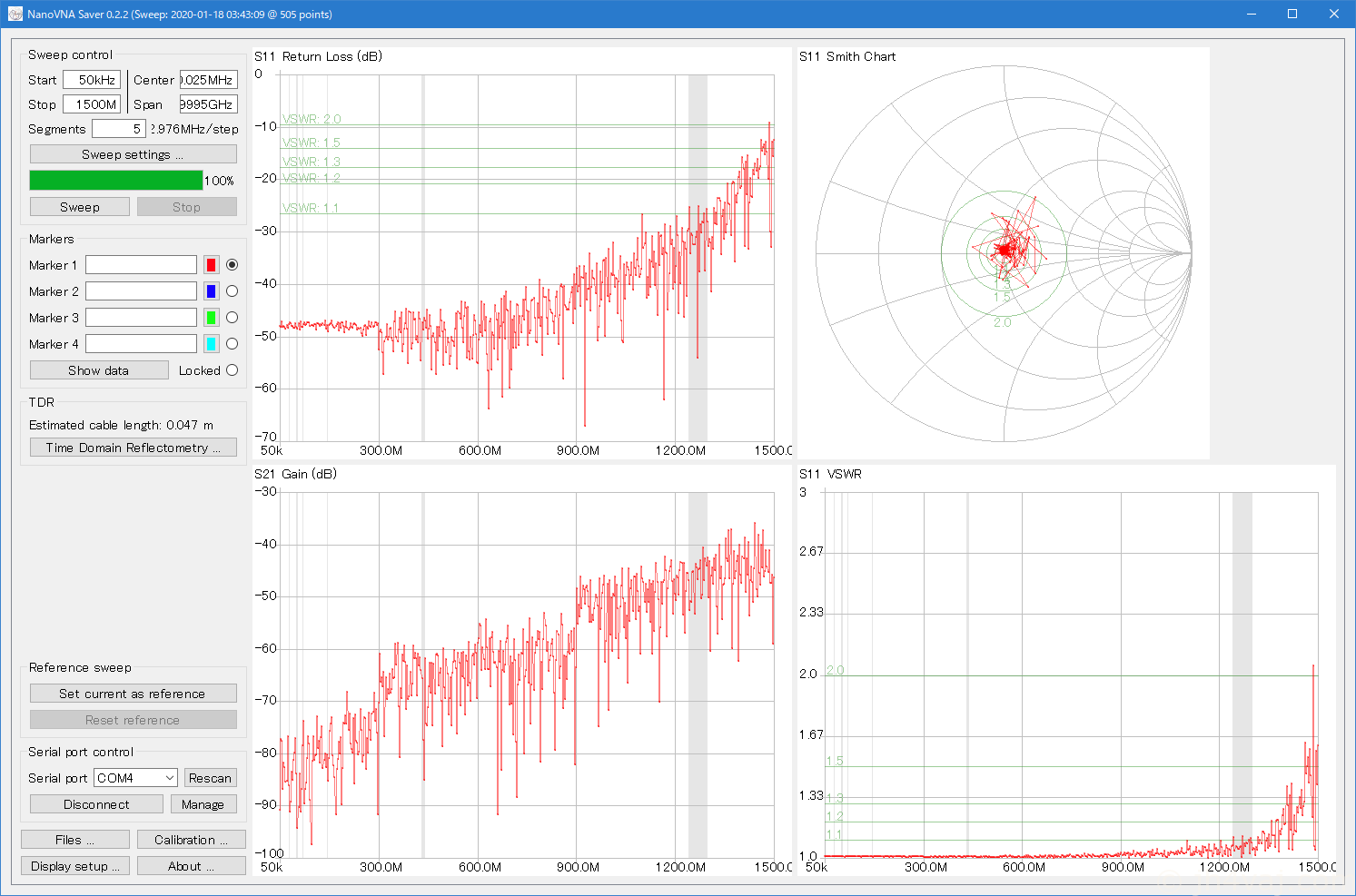Click the NanoVNA Saver app icon in title bar

point(15,14)
